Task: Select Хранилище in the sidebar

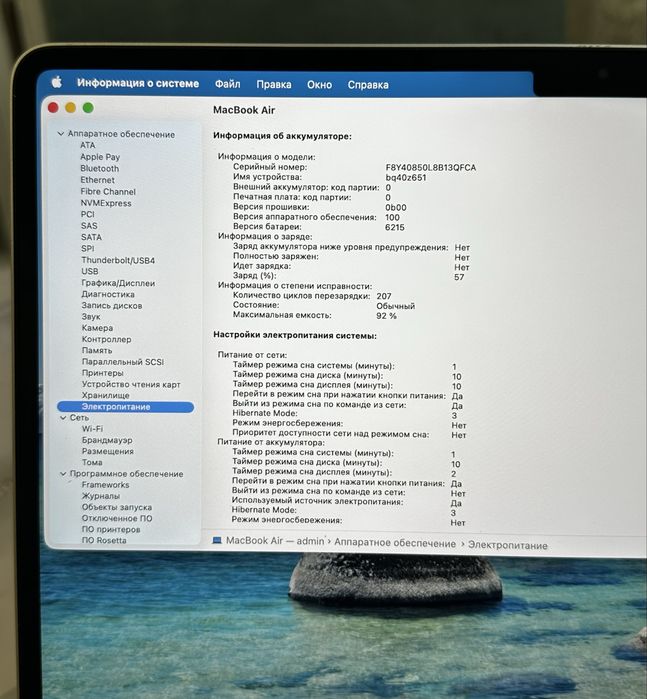Action: coord(106,395)
